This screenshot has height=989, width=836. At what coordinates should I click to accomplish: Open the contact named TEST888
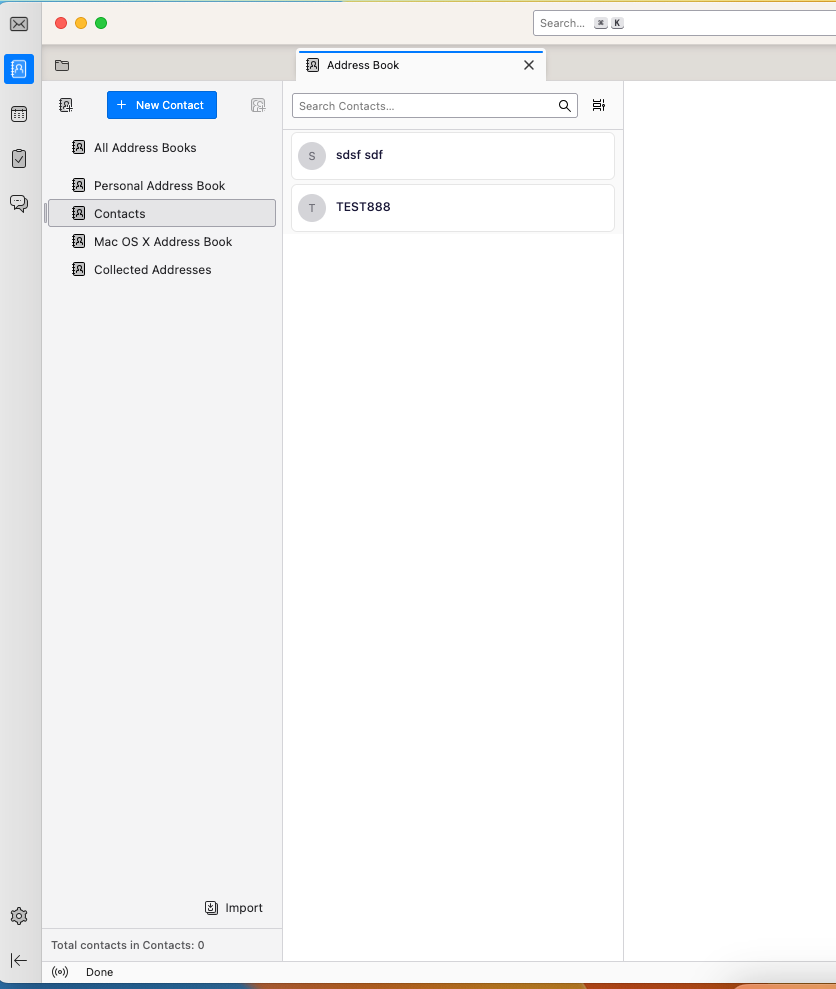coord(452,207)
